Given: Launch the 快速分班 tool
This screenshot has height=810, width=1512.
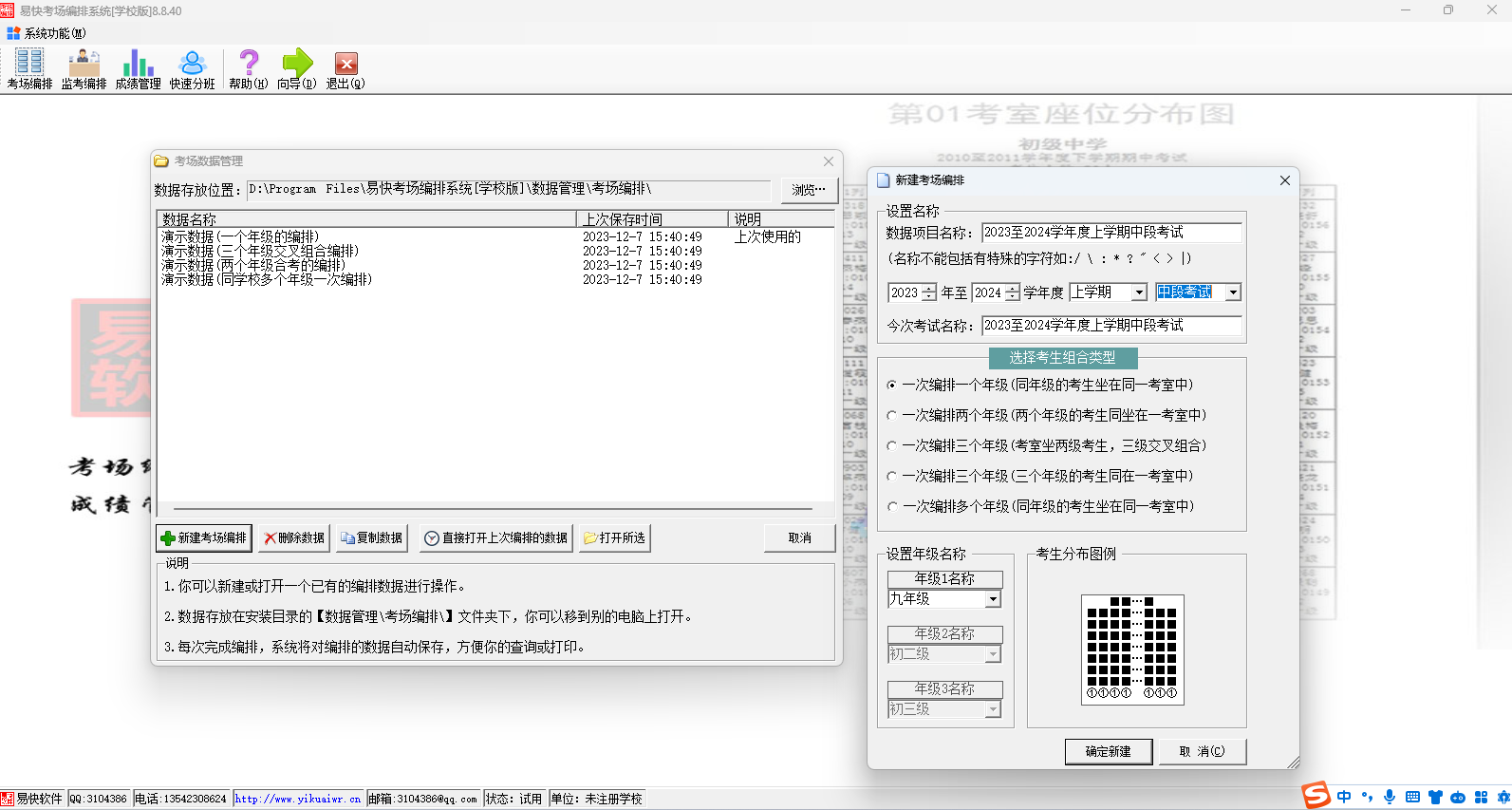Looking at the screenshot, I should pos(192,69).
